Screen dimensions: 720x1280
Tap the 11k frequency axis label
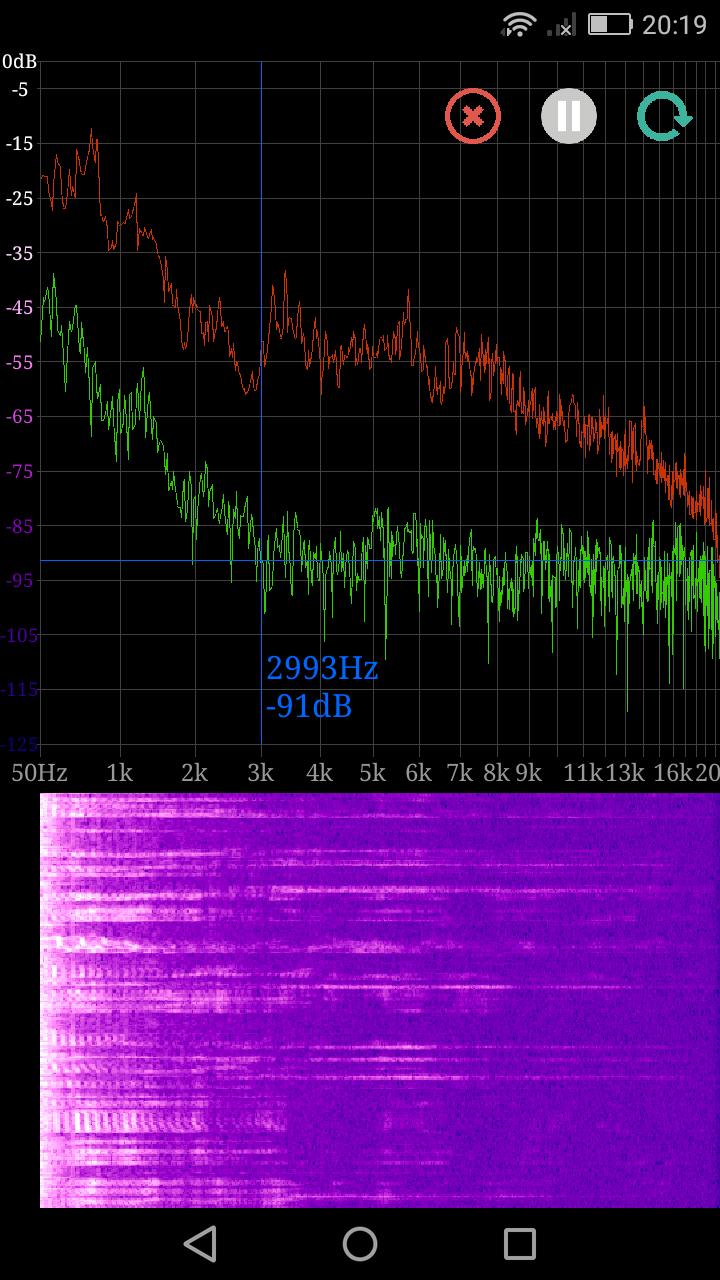(x=583, y=772)
